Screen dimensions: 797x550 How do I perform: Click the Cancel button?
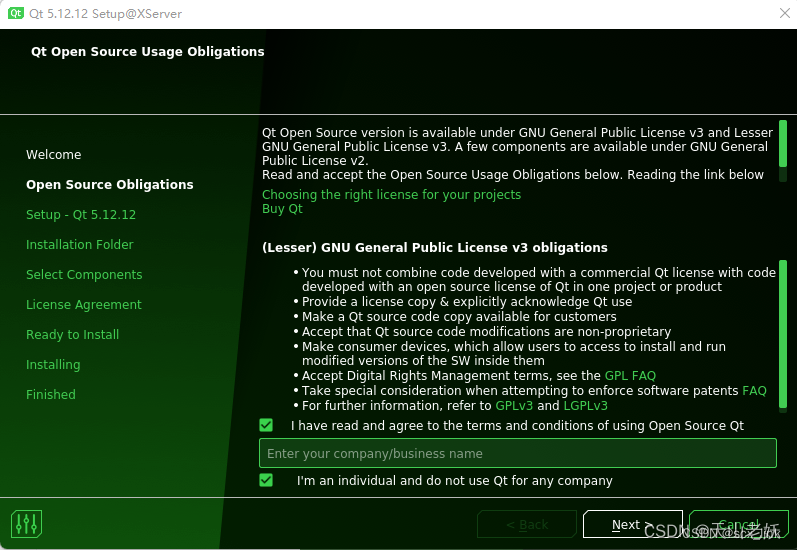(x=739, y=524)
